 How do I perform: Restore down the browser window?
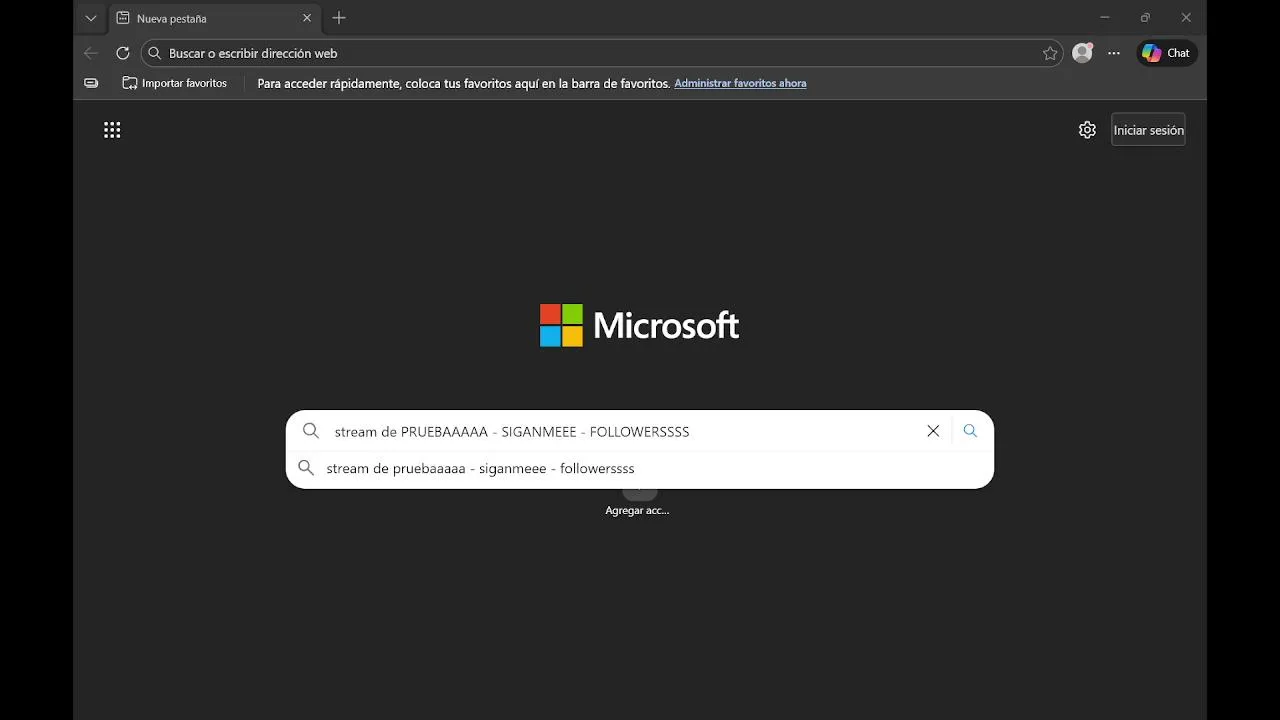tap(1145, 17)
